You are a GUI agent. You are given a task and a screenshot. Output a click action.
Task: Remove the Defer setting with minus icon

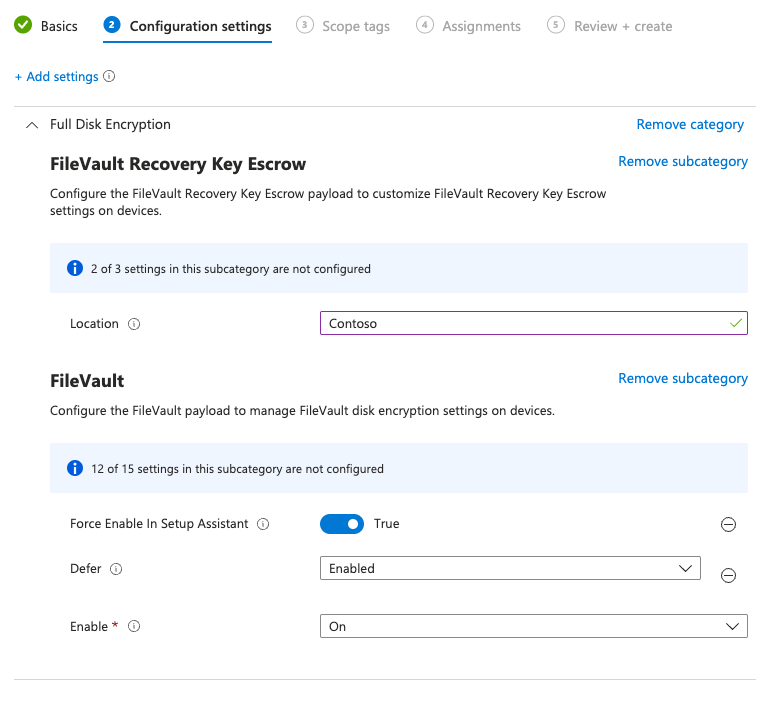pyautogui.click(x=729, y=575)
